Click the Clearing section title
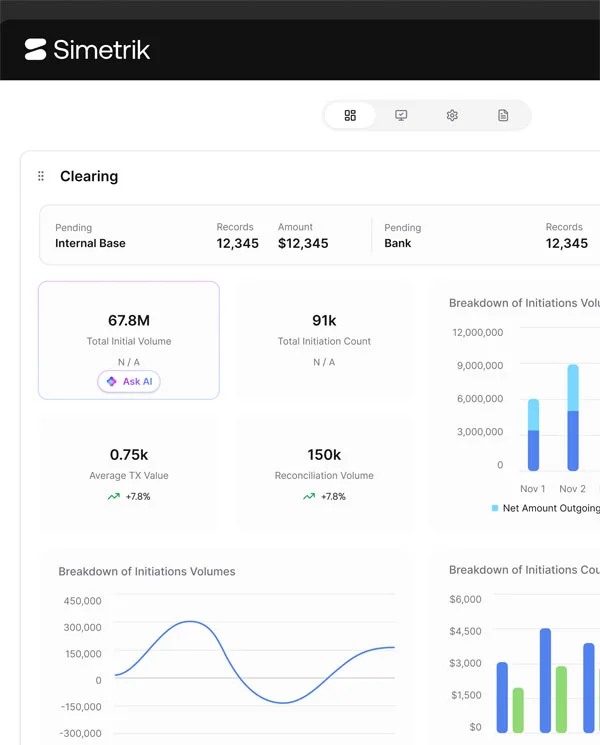600x745 pixels. click(89, 176)
